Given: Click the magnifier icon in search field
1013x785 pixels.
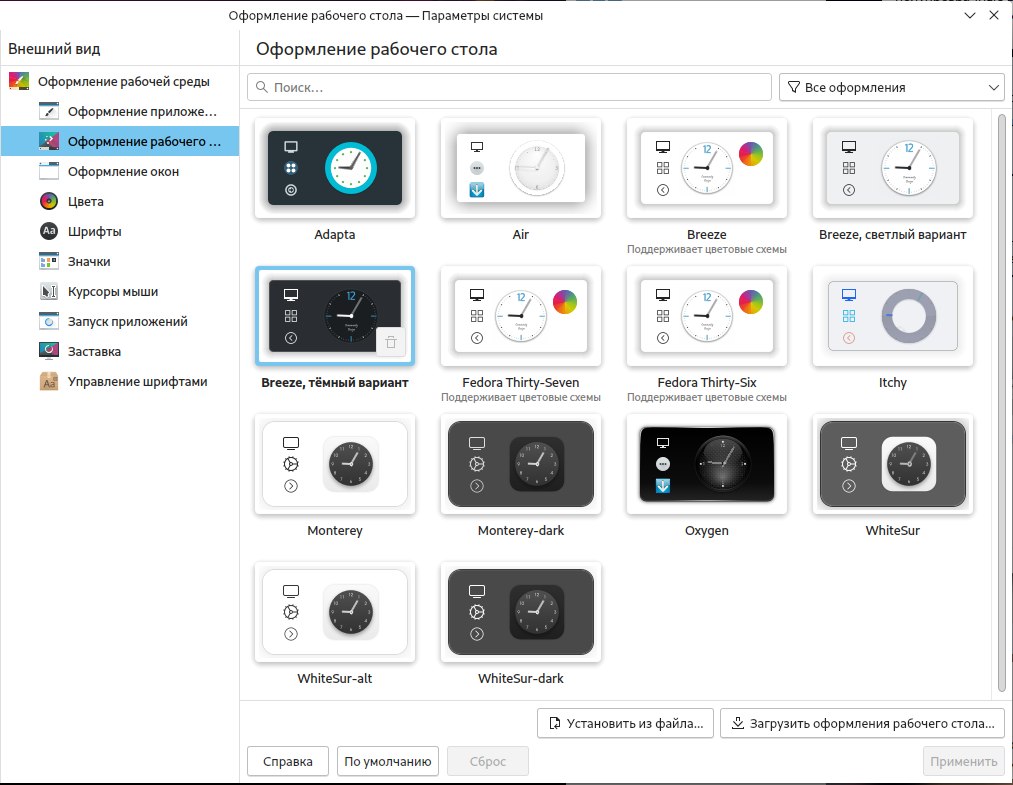Looking at the screenshot, I should click(262, 87).
